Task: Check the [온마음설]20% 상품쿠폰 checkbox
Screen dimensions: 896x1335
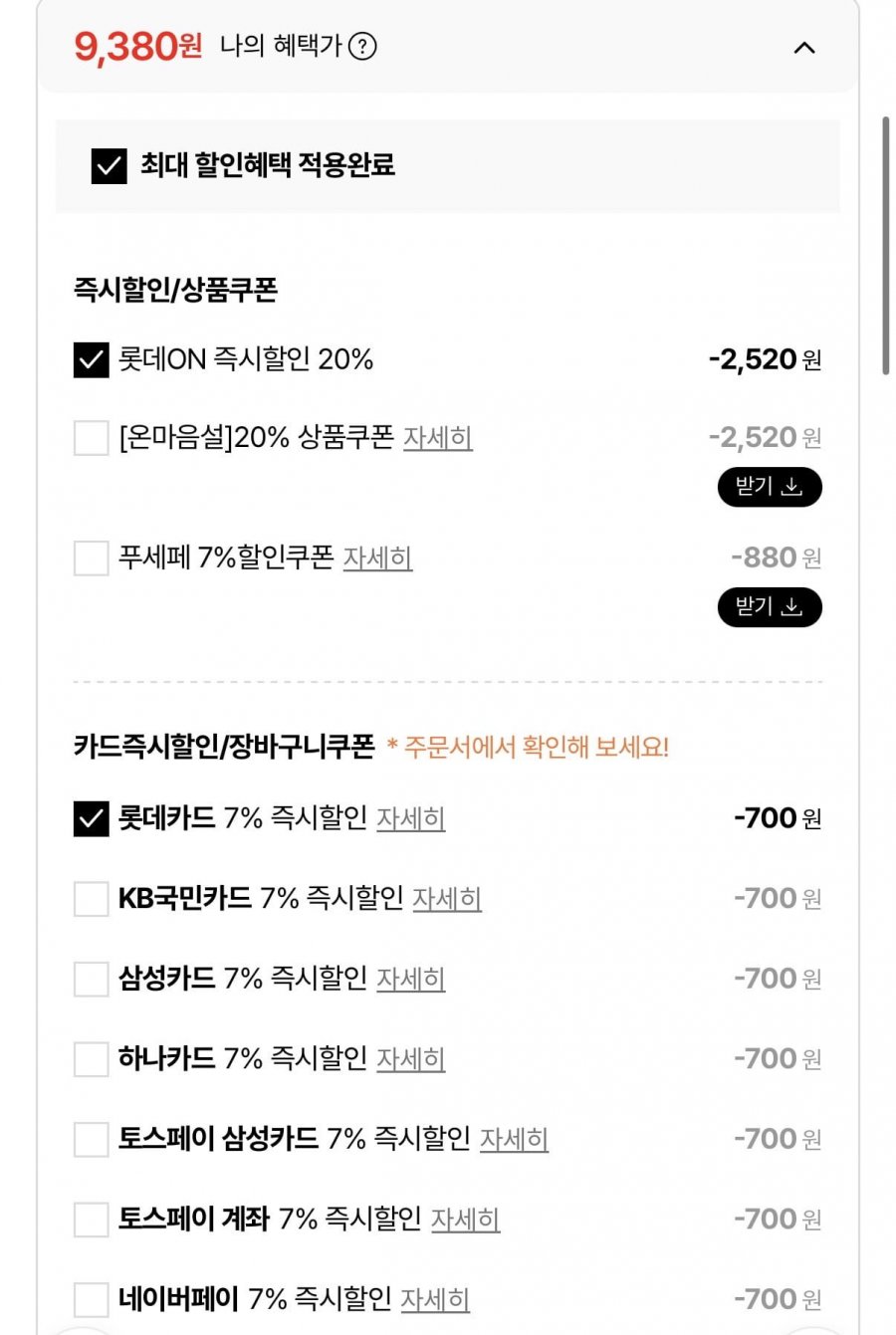Action: pyautogui.click(x=91, y=438)
